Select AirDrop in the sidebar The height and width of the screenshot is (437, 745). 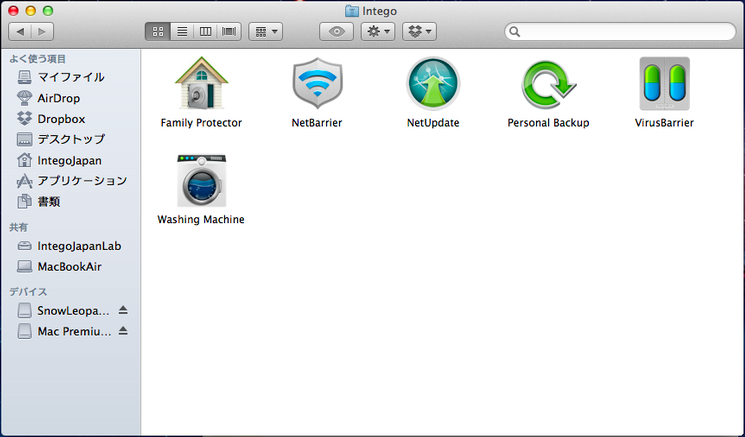(x=70, y=98)
